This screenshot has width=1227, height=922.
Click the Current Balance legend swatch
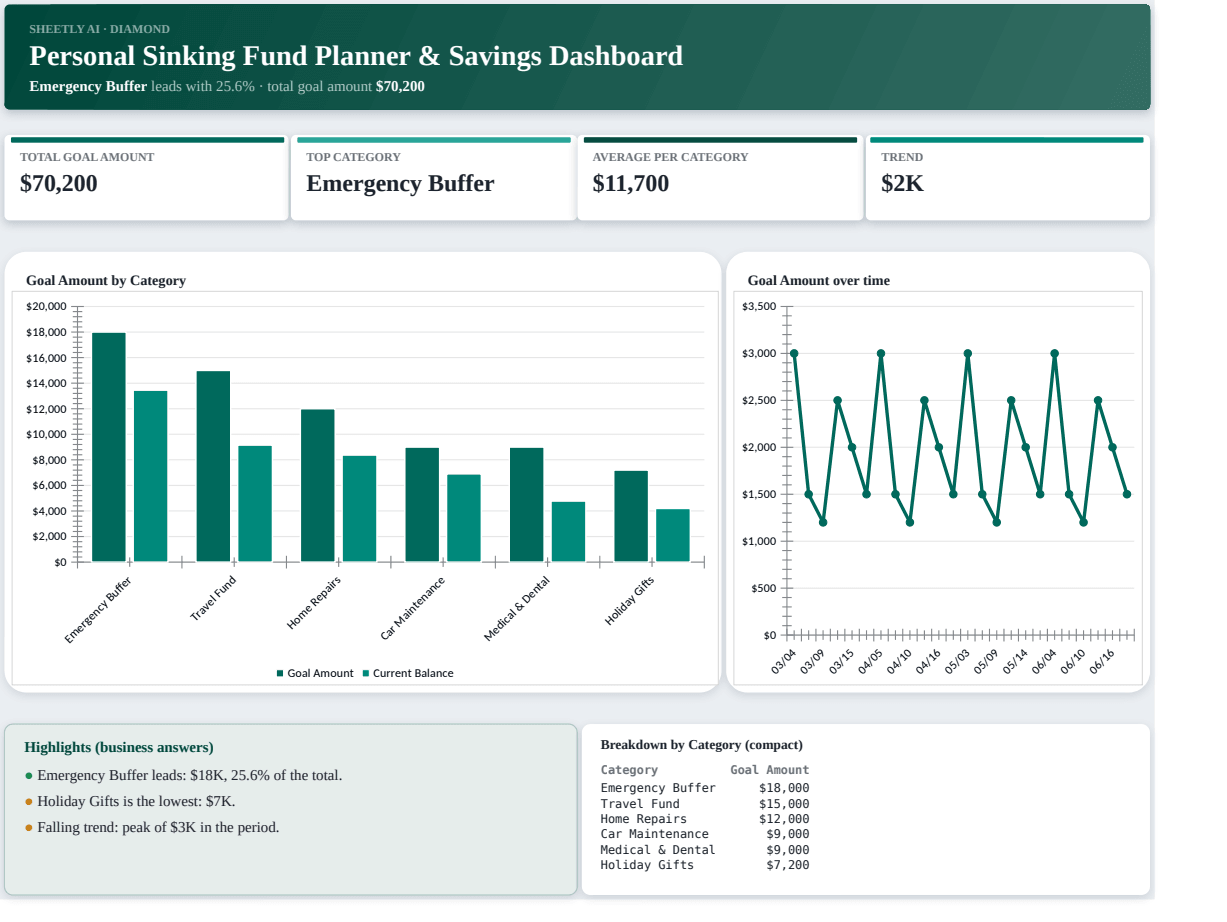tap(366, 673)
